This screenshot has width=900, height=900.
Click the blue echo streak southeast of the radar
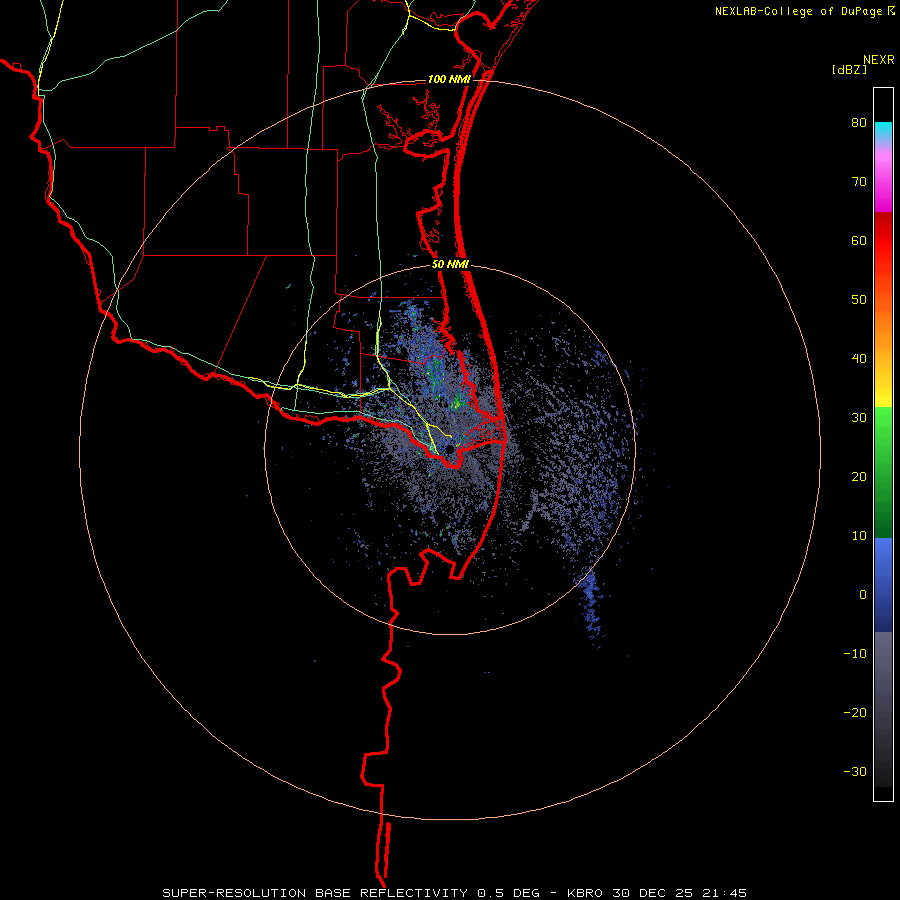(591, 606)
